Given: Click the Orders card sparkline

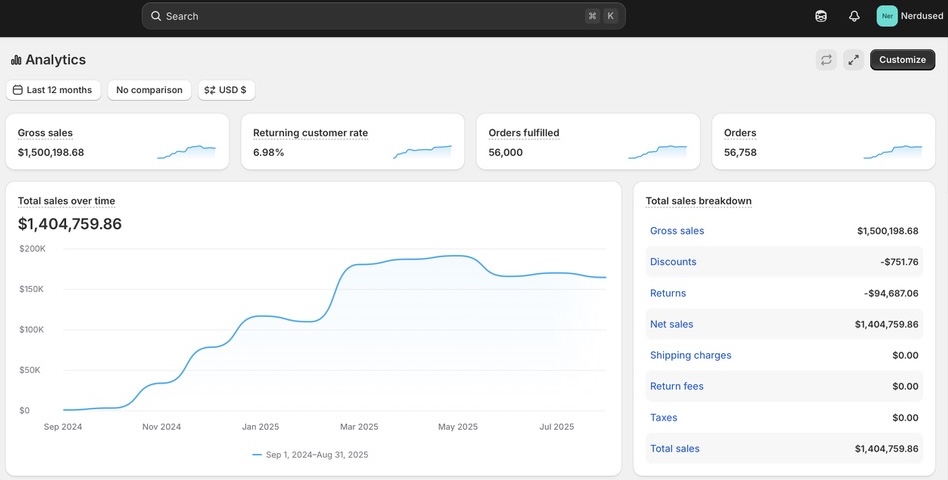Looking at the screenshot, I should click(x=893, y=152).
